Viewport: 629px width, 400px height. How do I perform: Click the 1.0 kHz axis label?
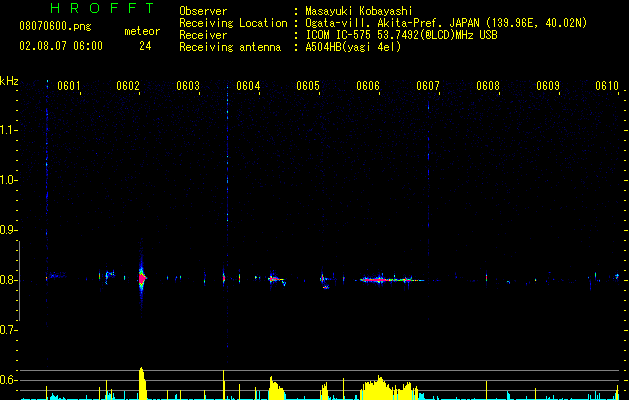click(x=8, y=181)
